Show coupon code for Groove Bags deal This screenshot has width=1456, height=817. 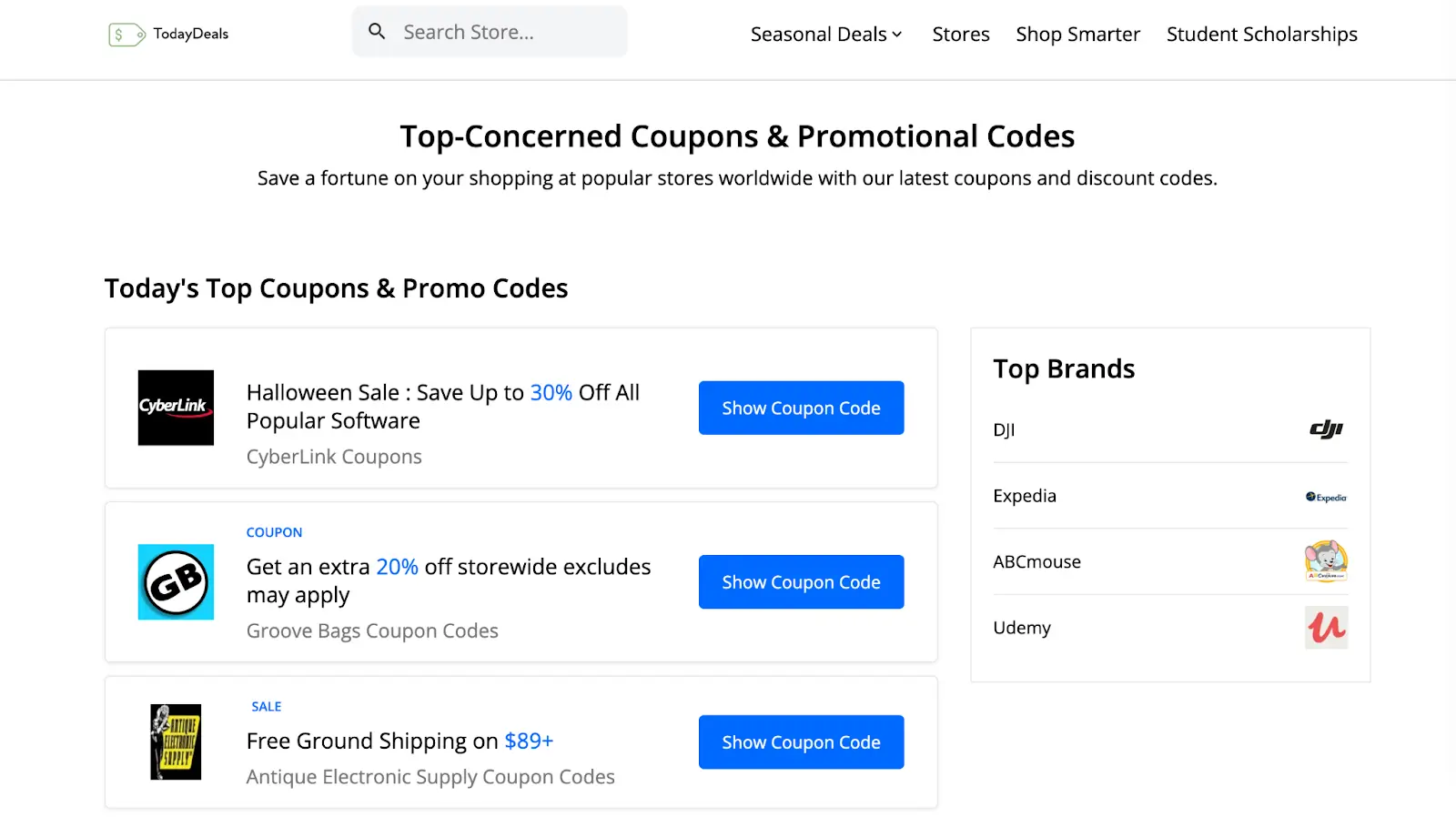pyautogui.click(x=800, y=581)
